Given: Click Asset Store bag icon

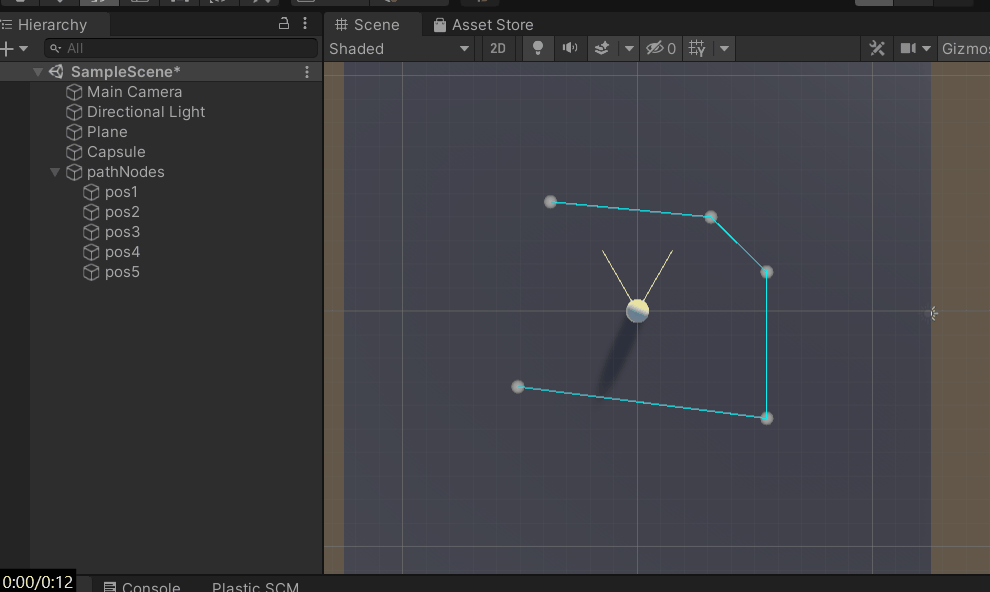Looking at the screenshot, I should 439,25.
